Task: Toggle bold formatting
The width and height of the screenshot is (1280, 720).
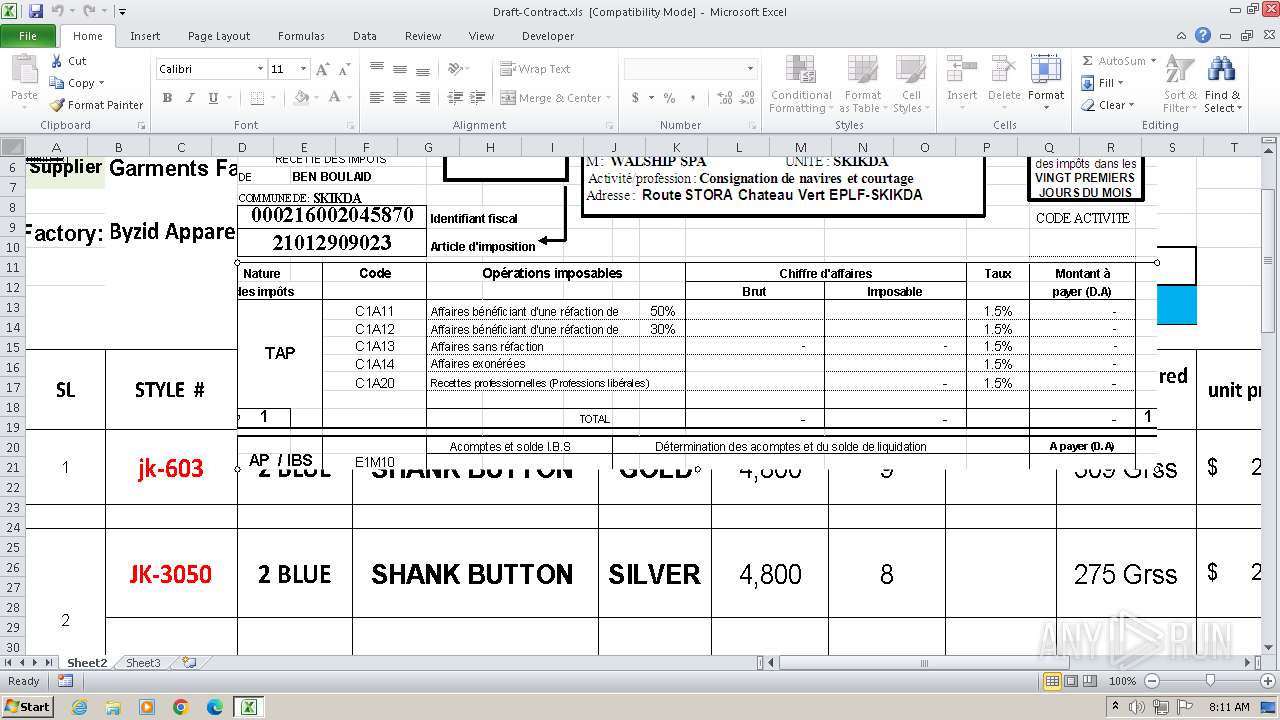Action: click(x=167, y=98)
